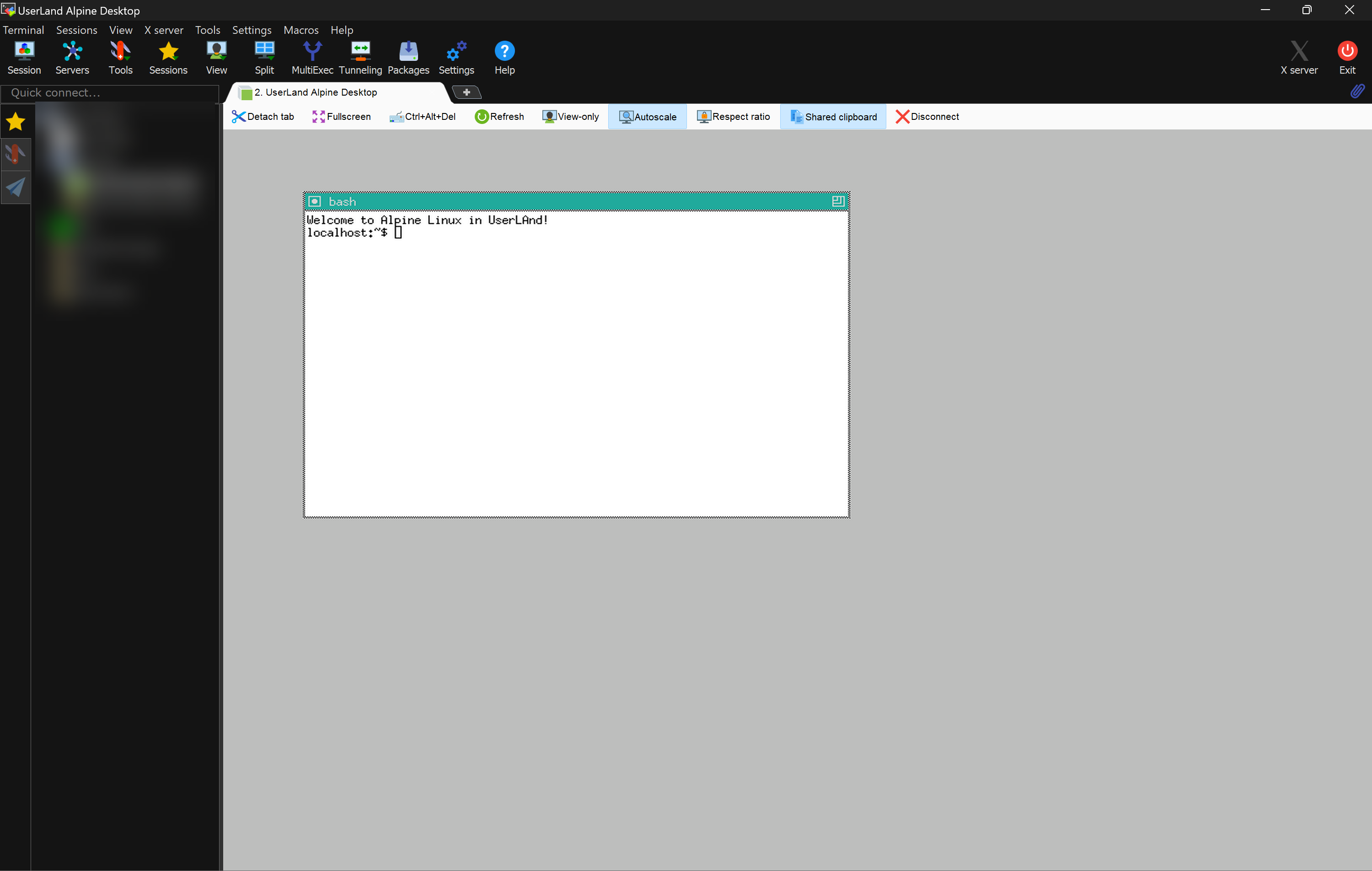Open the Help menu in the menu bar

coord(342,30)
